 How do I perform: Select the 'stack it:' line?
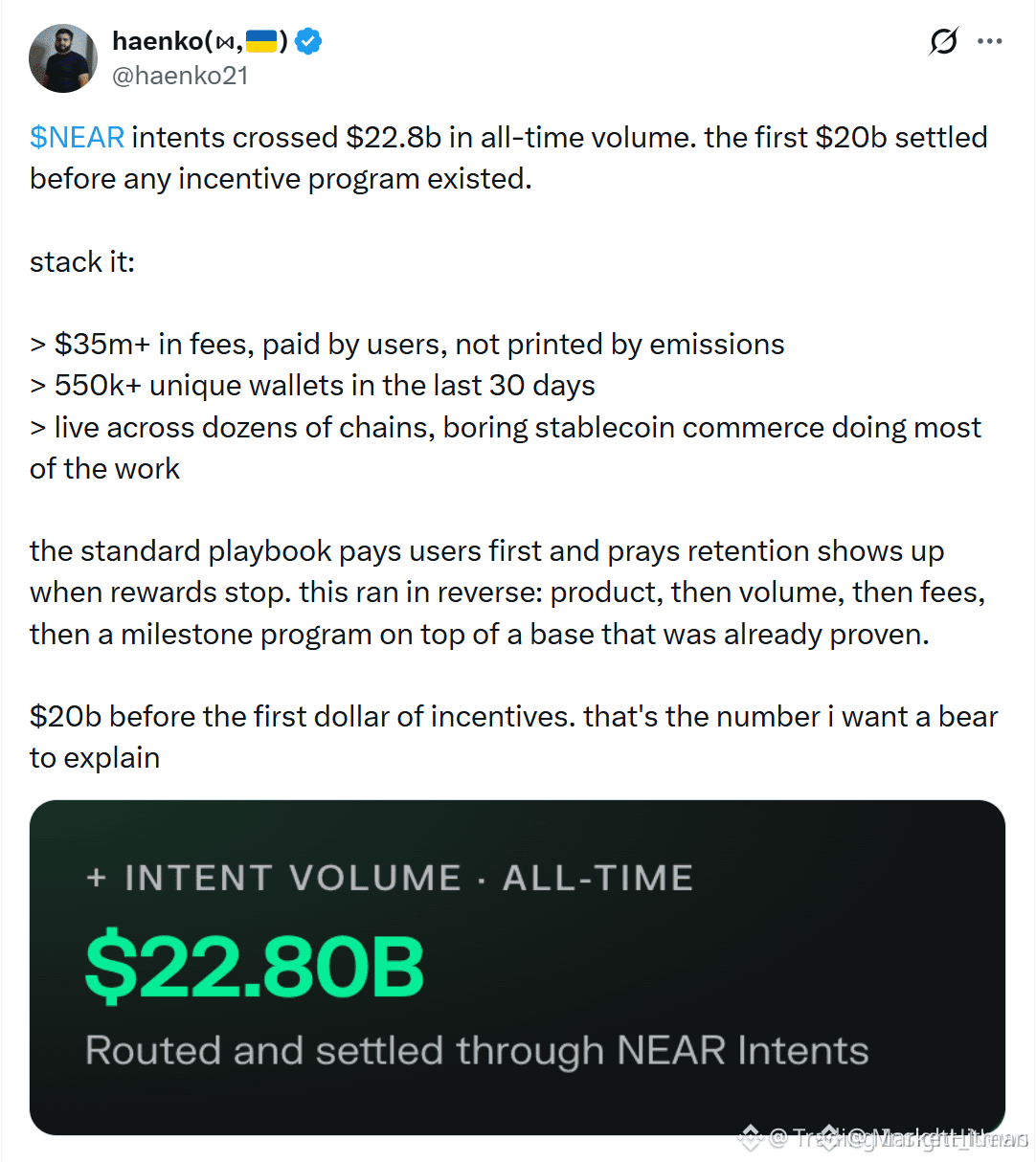[x=82, y=261]
